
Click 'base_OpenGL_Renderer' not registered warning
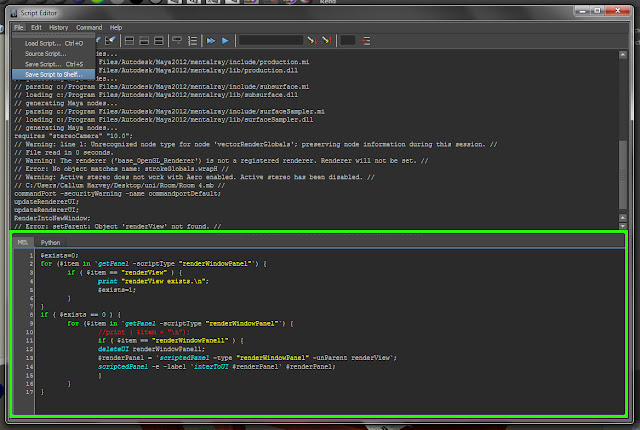click(221, 160)
